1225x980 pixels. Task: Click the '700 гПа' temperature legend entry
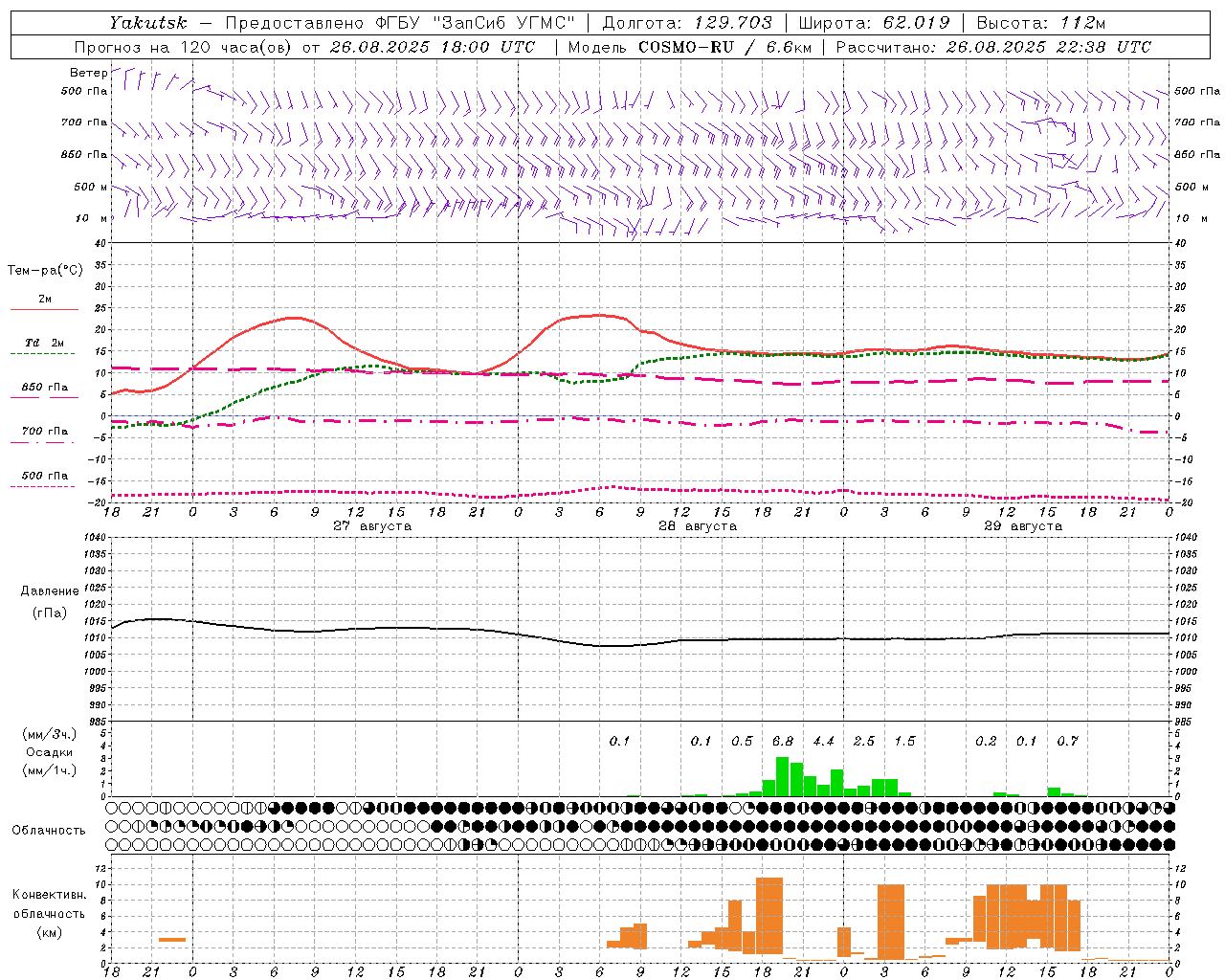pos(45,432)
